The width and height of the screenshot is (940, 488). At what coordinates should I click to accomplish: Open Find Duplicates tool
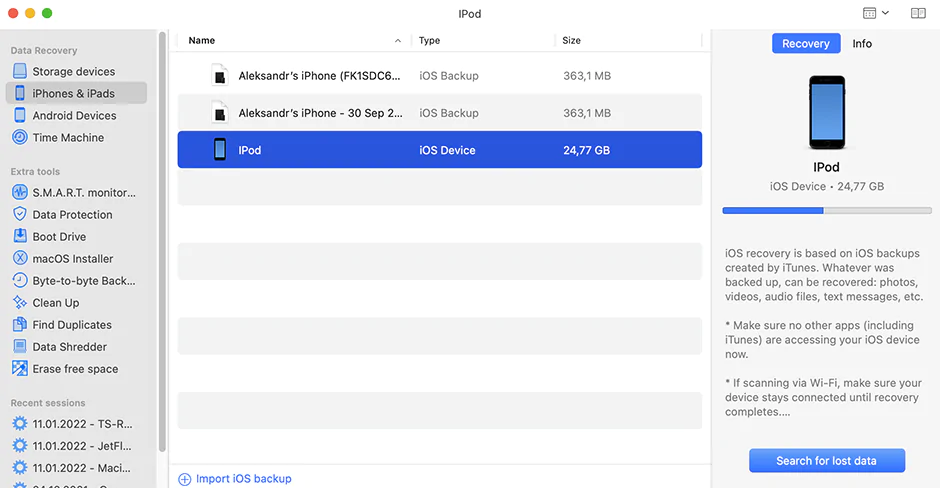[x=72, y=325]
